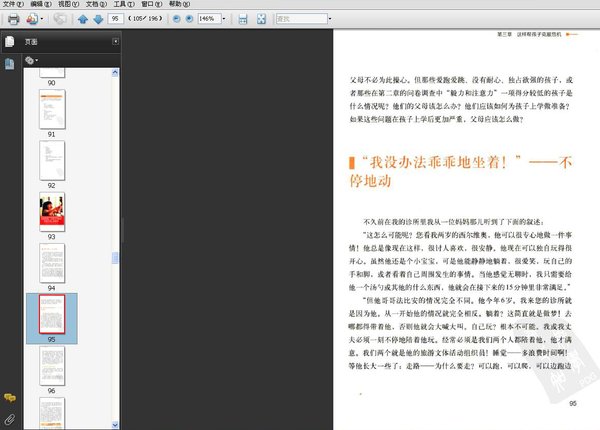Open the zoom level dropdown arrow
The height and width of the screenshot is (430, 600).
(224, 18)
